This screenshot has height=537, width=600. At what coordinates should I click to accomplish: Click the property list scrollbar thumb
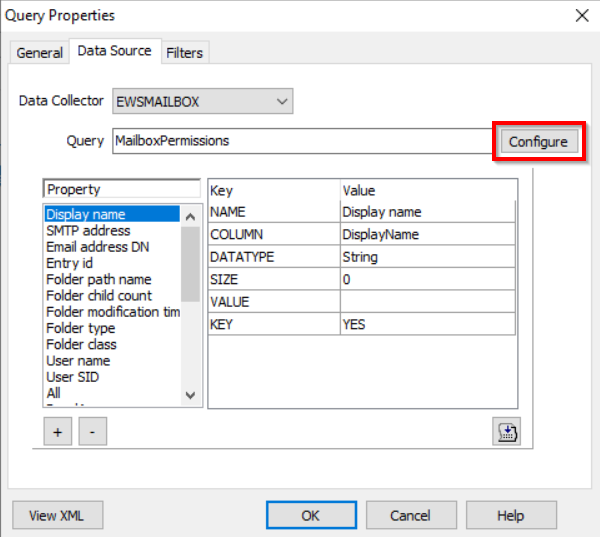(x=190, y=264)
